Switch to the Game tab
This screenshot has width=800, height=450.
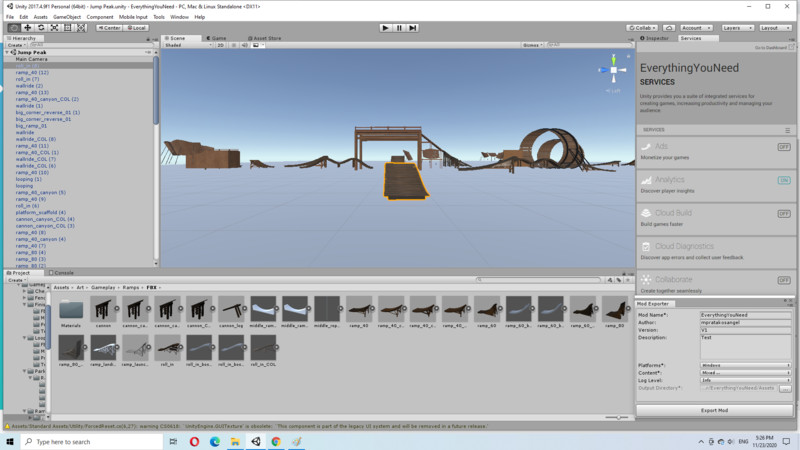216,38
